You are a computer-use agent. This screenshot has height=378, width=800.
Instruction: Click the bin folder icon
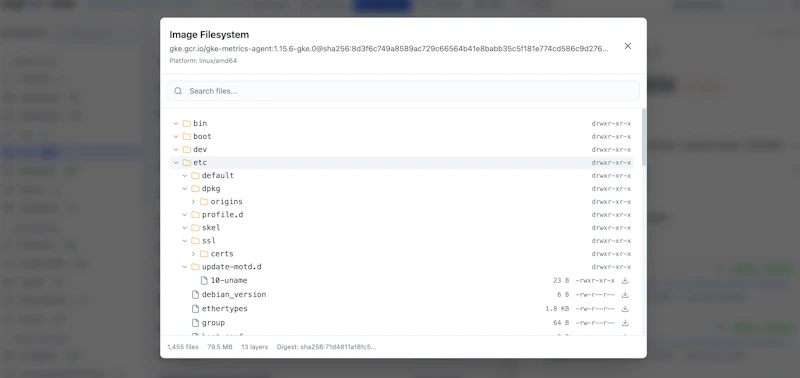click(187, 123)
